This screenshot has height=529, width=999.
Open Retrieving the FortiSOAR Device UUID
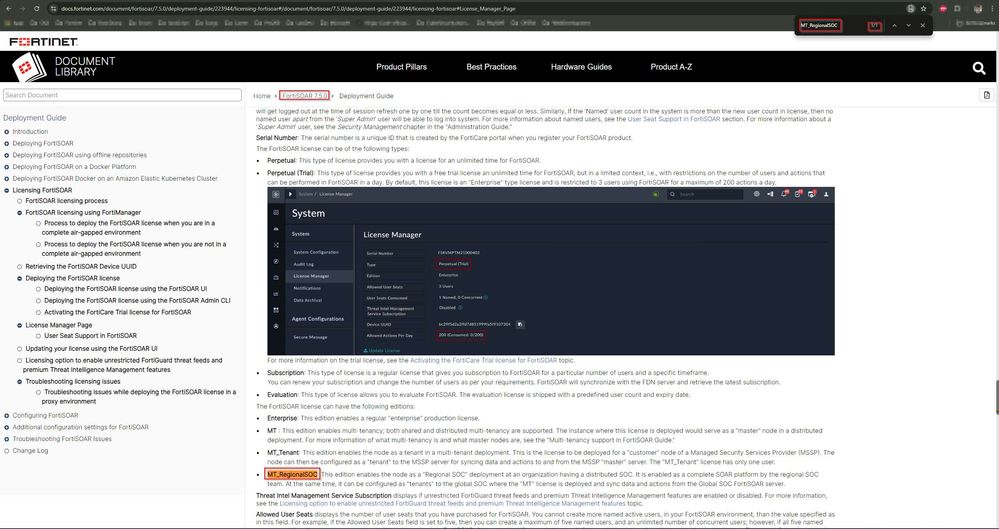(x=81, y=266)
